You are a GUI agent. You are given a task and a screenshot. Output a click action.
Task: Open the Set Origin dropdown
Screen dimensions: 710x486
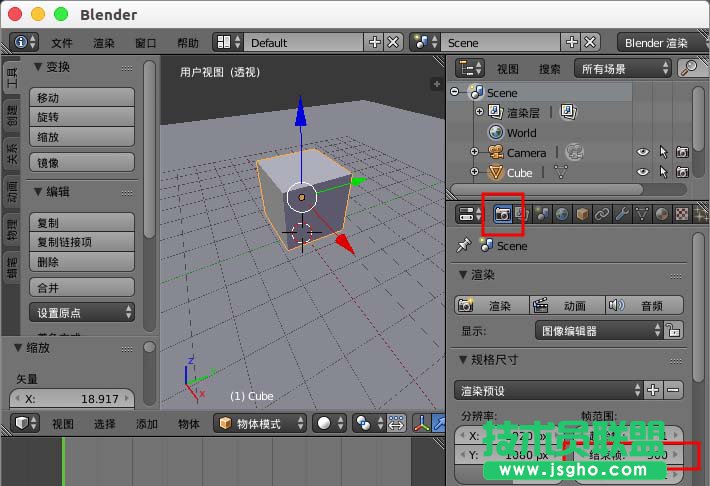coord(82,313)
